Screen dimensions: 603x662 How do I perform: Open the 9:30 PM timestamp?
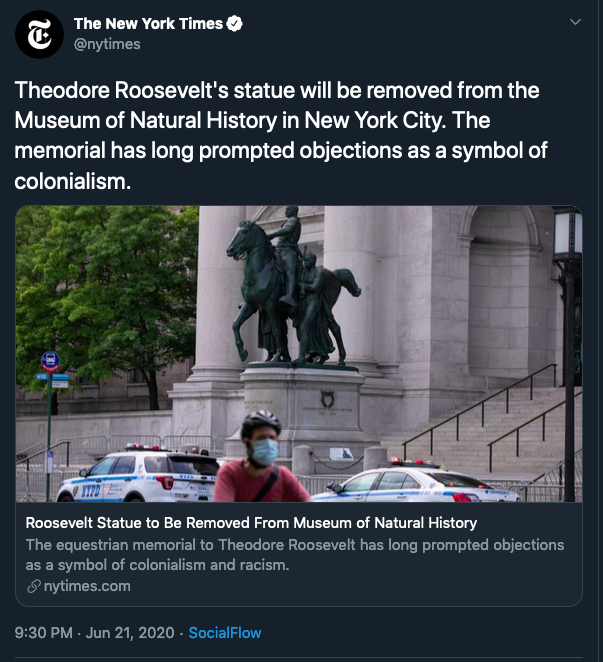43,633
